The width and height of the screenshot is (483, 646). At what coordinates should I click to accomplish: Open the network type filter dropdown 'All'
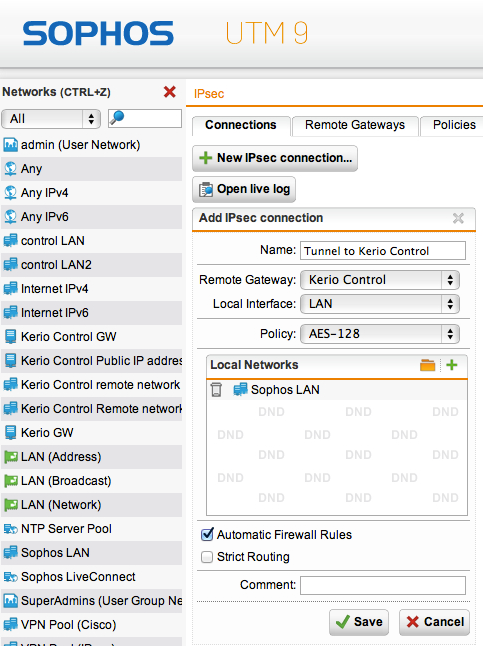click(x=51, y=119)
